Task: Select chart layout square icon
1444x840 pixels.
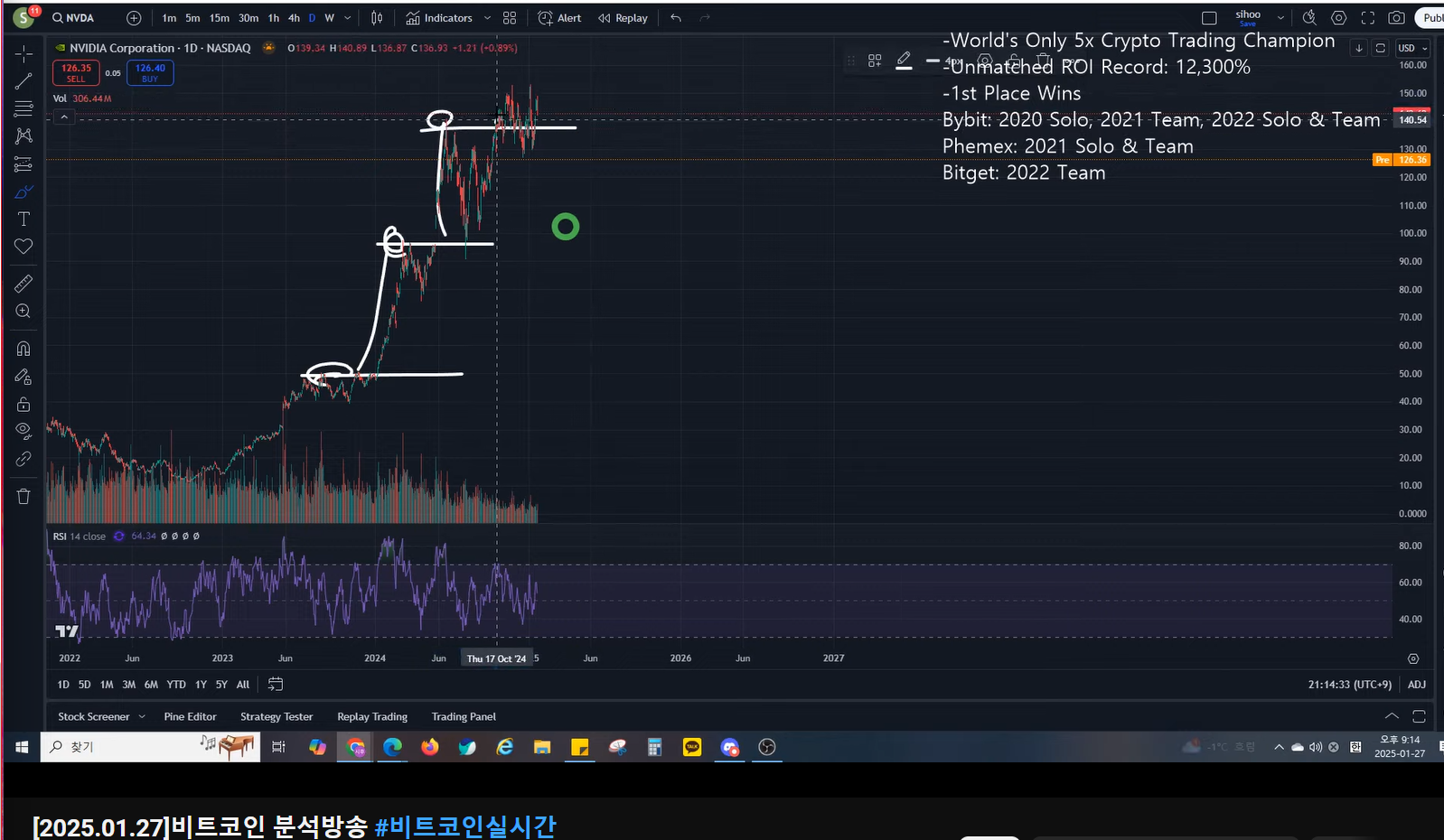Action: tap(1209, 18)
